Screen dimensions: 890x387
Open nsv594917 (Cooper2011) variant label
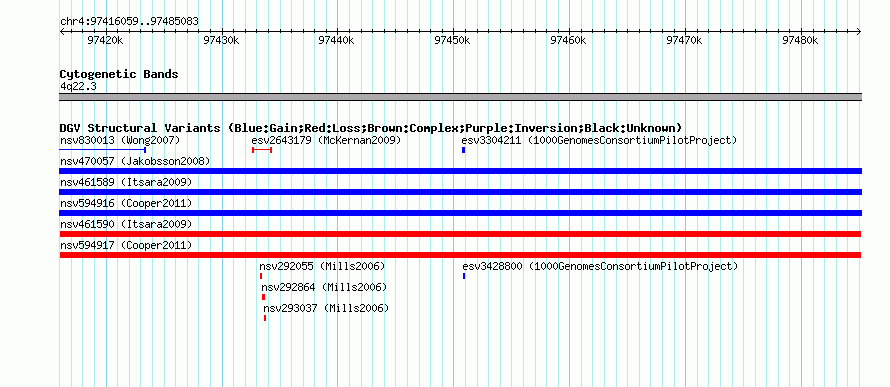(x=126, y=245)
